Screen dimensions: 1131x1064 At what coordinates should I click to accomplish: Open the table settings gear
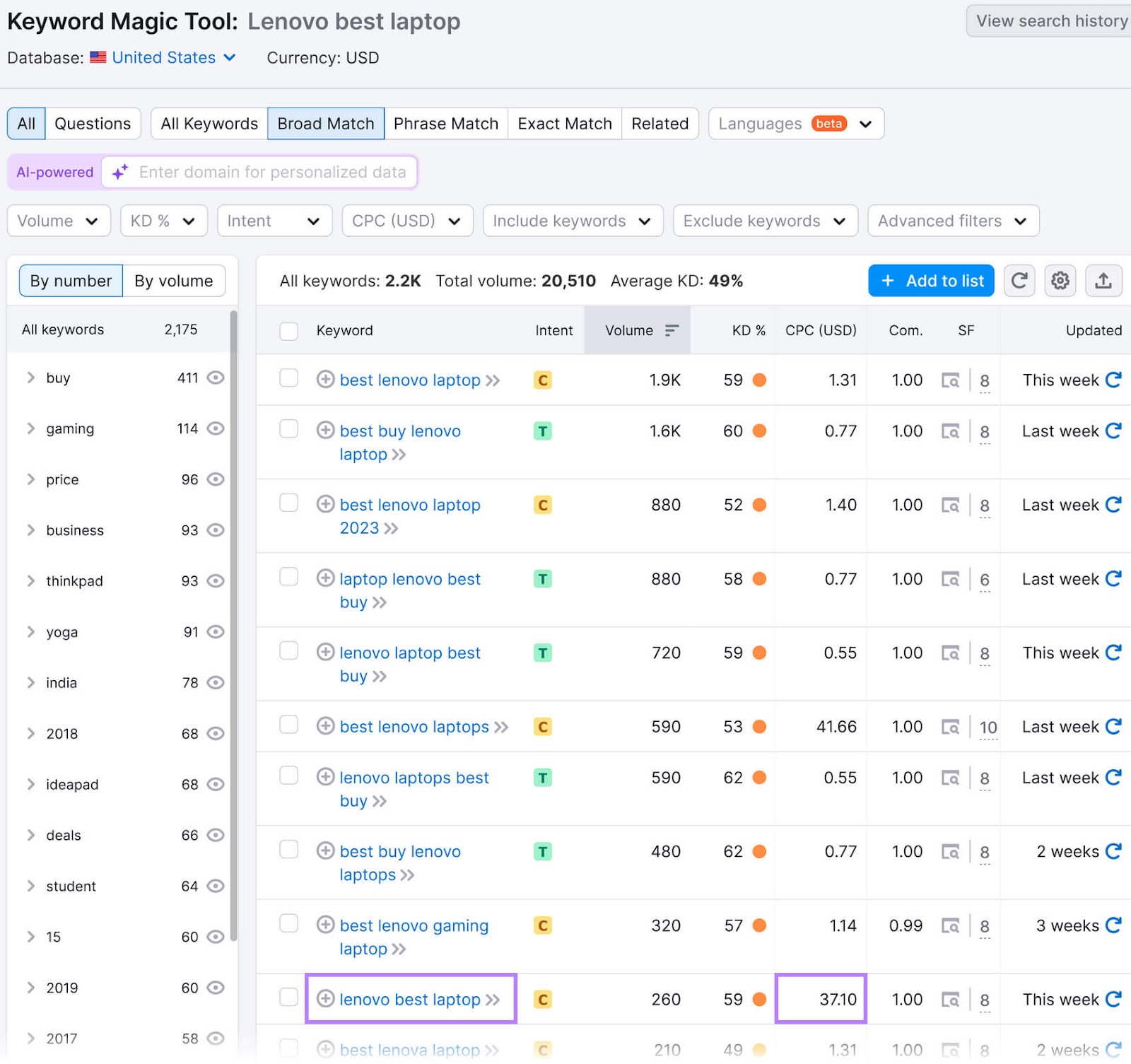pos(1060,281)
